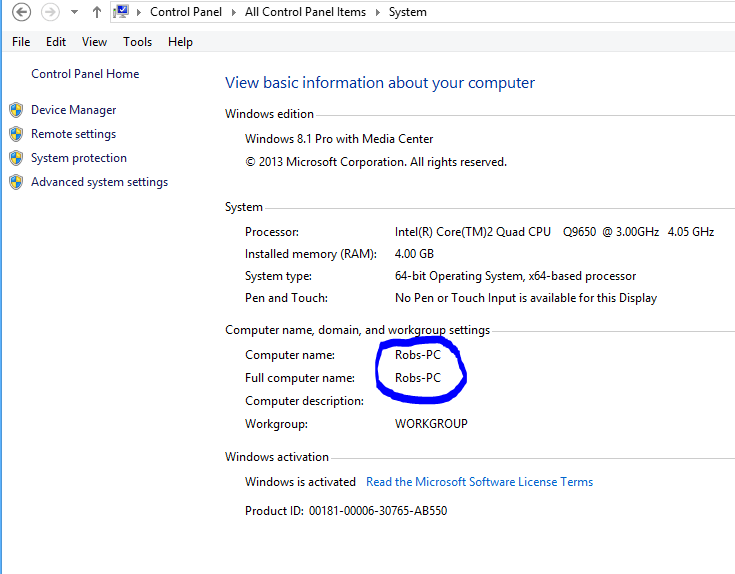Click the Back navigation arrow button
The width and height of the screenshot is (735, 574).
click(x=21, y=12)
